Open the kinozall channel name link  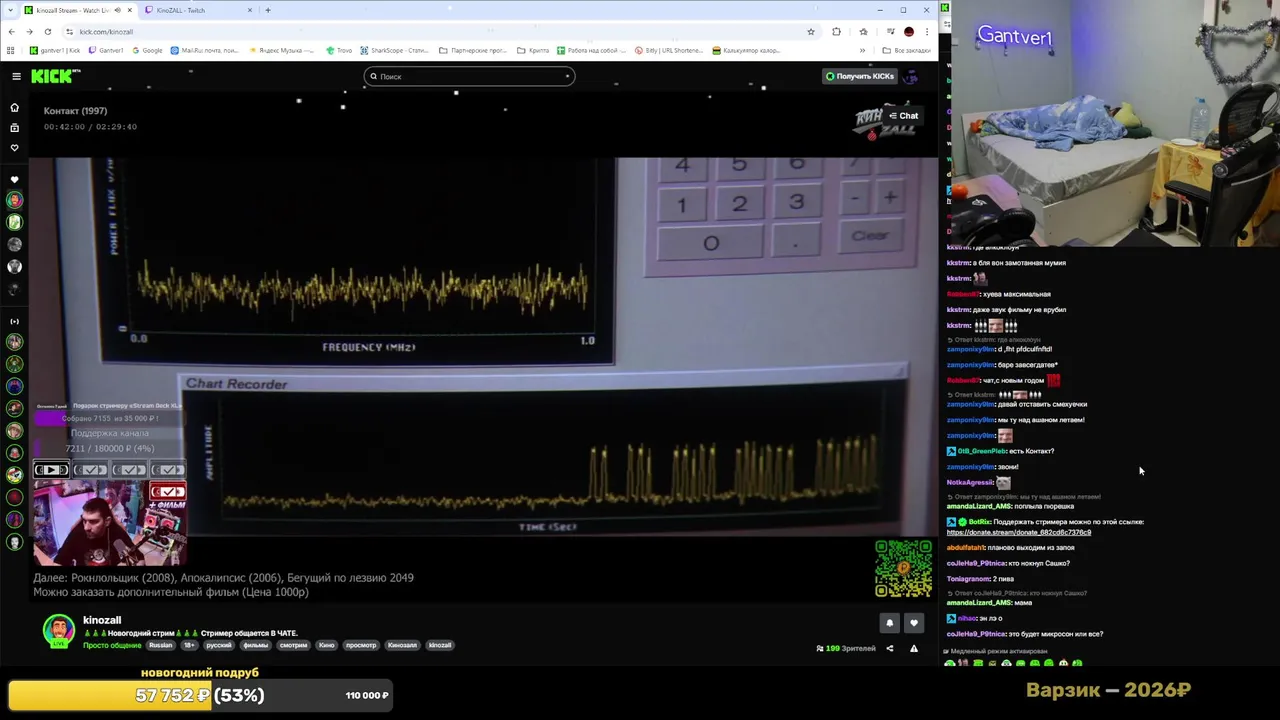pyautogui.click(x=102, y=620)
